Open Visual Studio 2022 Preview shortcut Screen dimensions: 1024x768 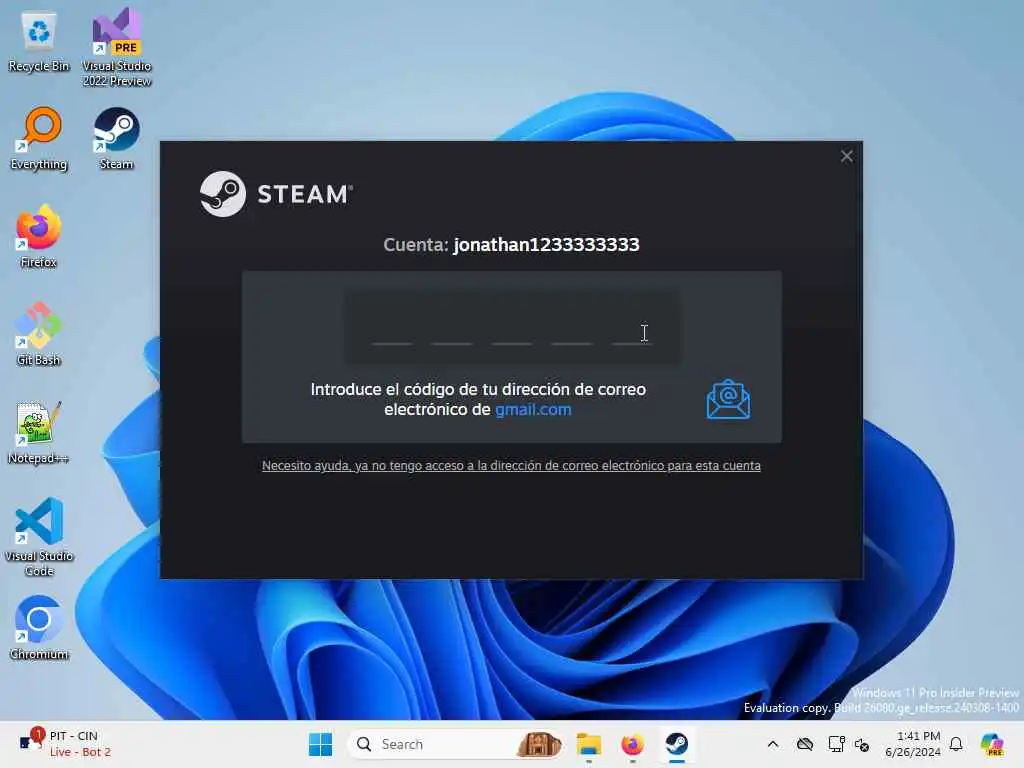(117, 47)
